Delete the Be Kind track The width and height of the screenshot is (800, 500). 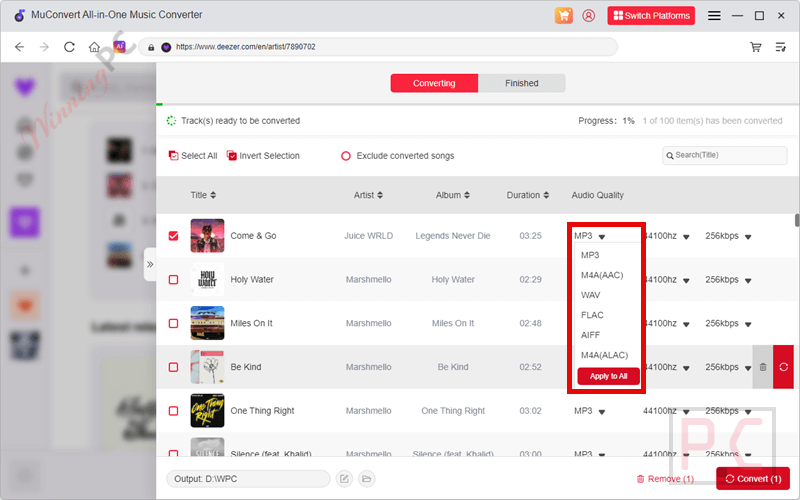[x=763, y=367]
